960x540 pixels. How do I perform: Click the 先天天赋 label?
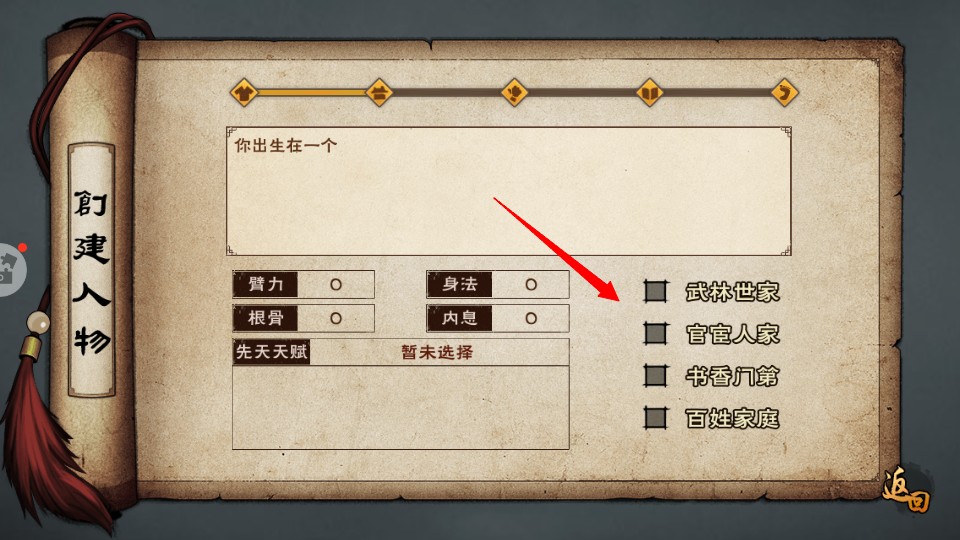[x=271, y=352]
